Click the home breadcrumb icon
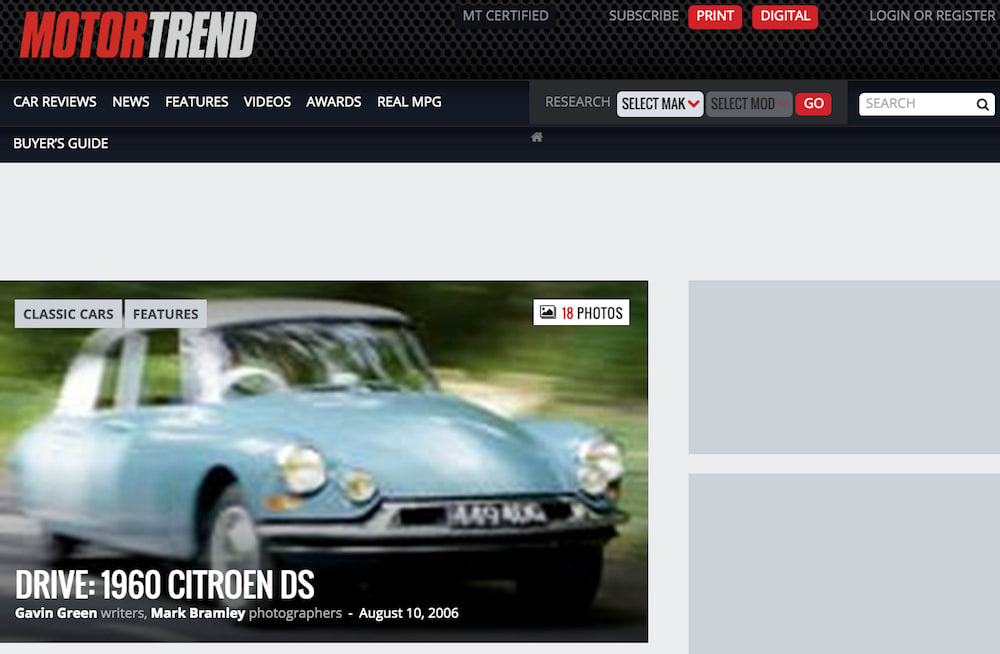Image resolution: width=1000 pixels, height=654 pixels. pyautogui.click(x=537, y=137)
